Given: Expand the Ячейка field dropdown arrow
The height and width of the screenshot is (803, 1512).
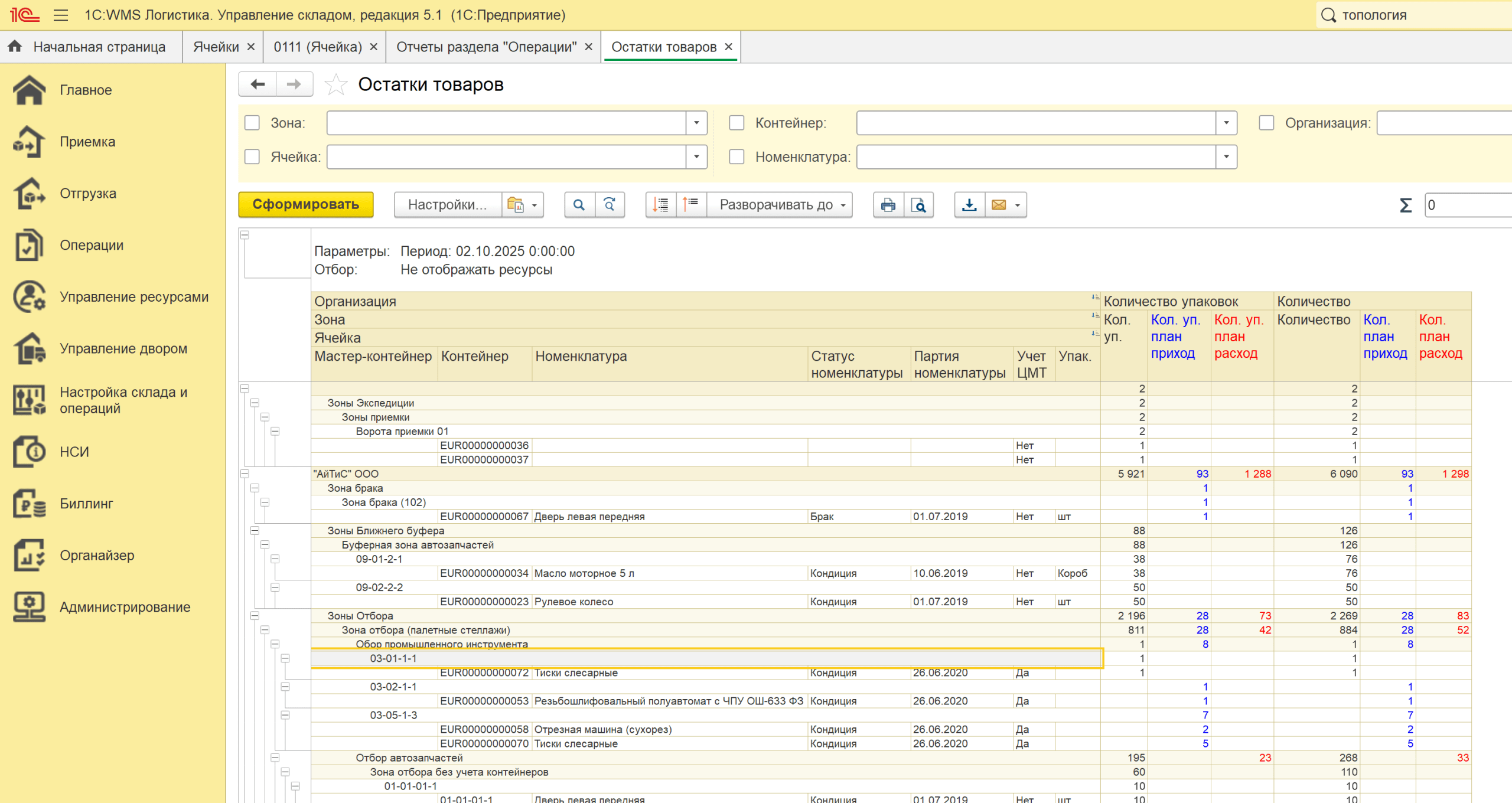Looking at the screenshot, I should (696, 156).
